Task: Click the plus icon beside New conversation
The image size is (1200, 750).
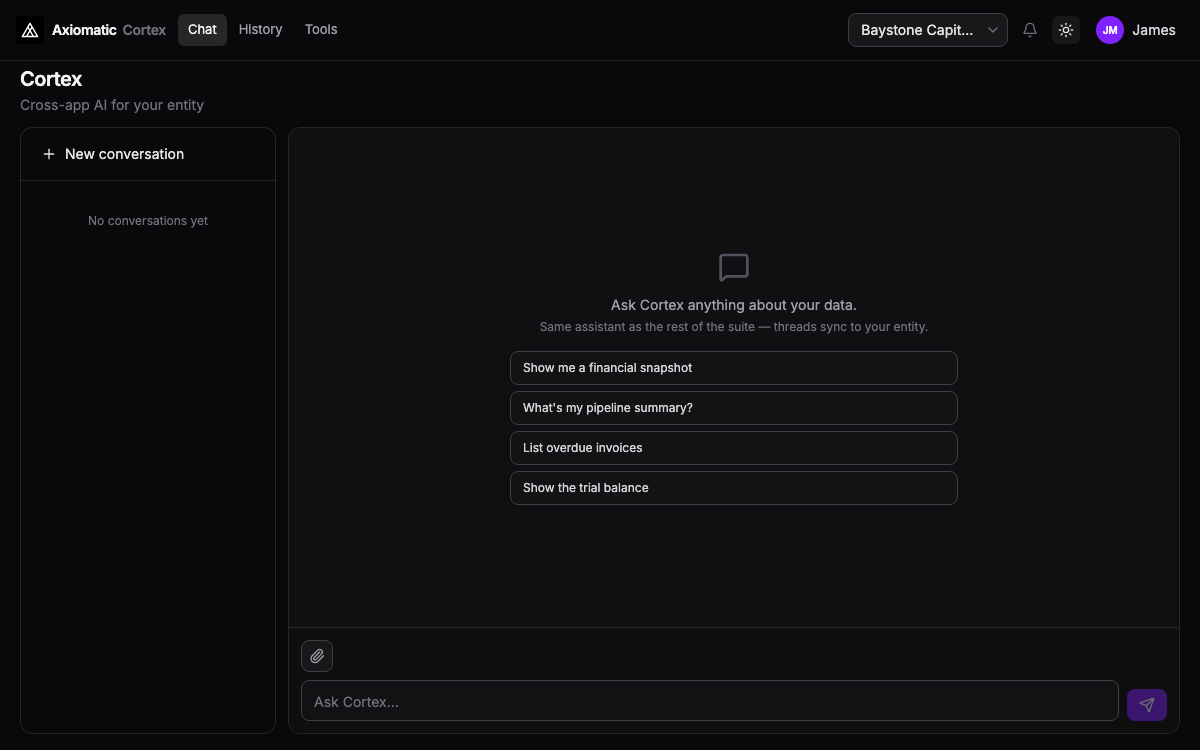Action: point(48,154)
